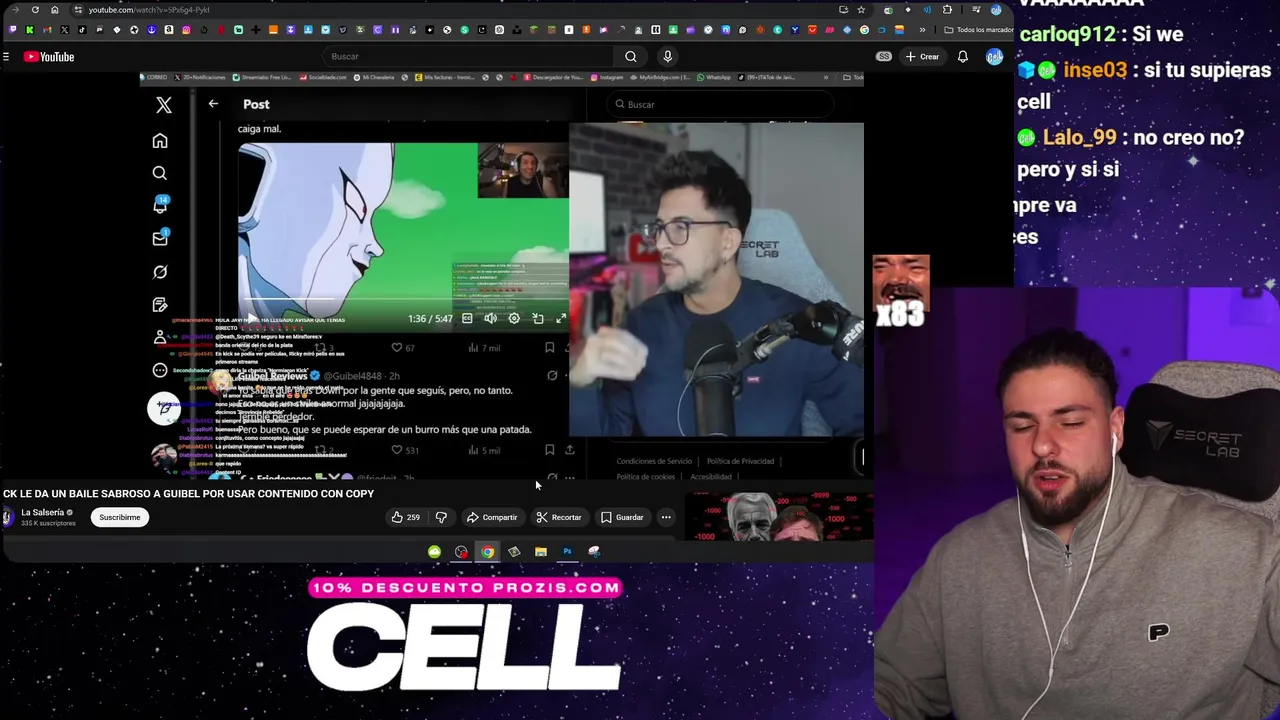
Task: Open the green cloud taskbar app
Action: 434,552
